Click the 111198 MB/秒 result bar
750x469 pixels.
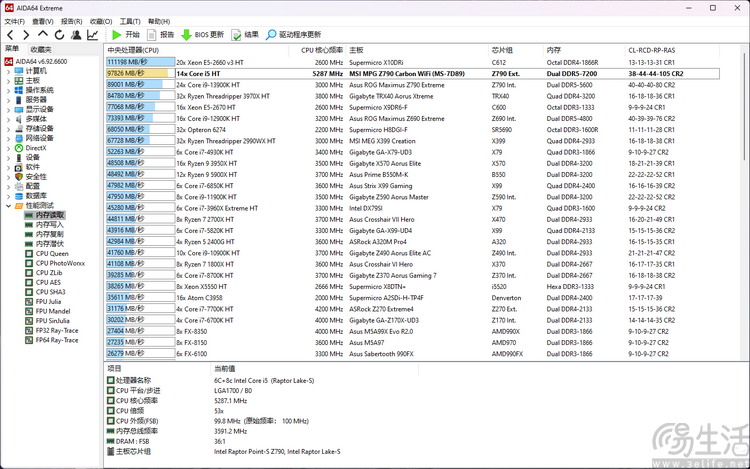click(141, 62)
